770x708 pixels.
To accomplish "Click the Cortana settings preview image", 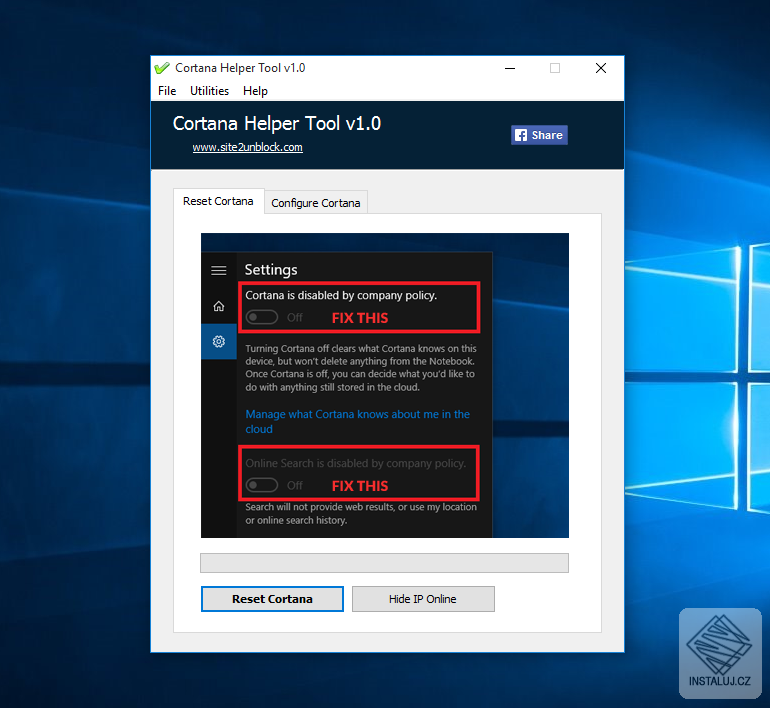I will [385, 385].
